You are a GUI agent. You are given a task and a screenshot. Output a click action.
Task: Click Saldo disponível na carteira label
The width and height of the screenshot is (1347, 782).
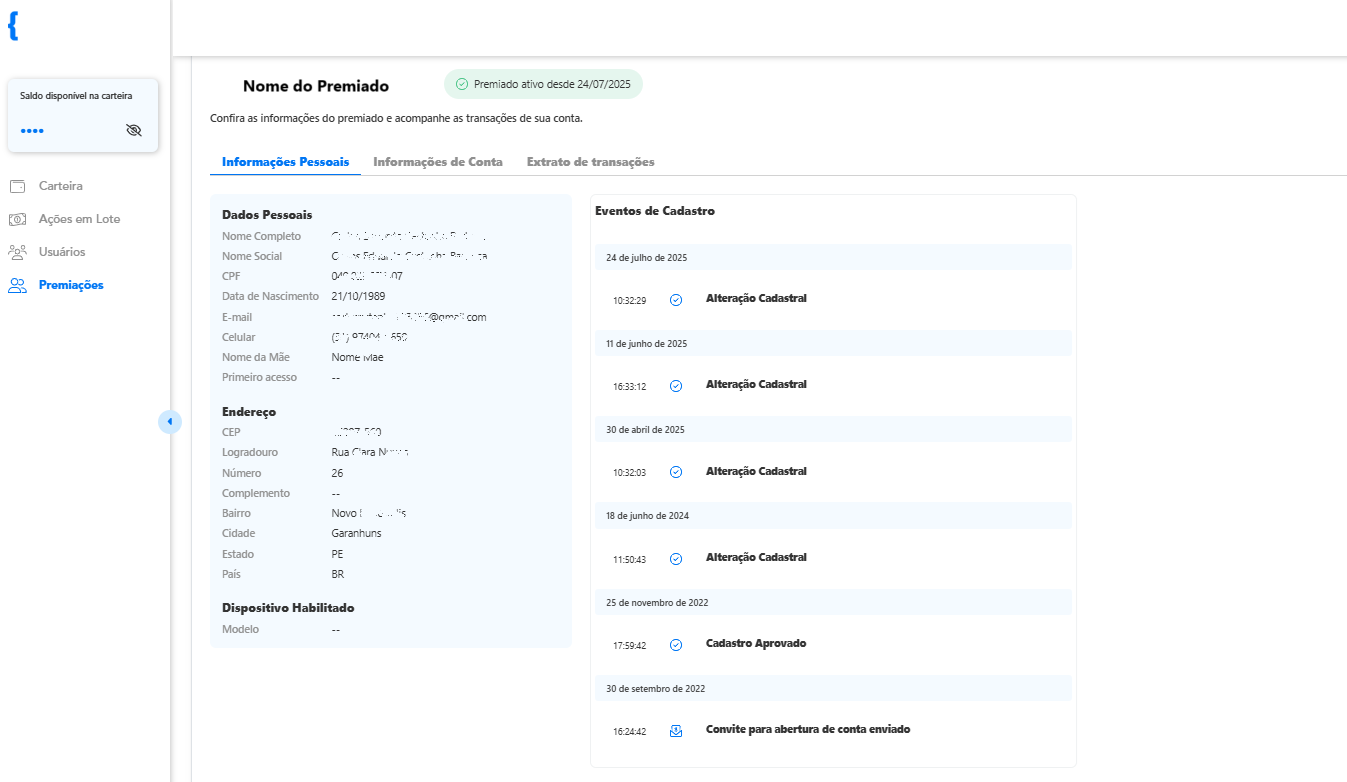(76, 96)
